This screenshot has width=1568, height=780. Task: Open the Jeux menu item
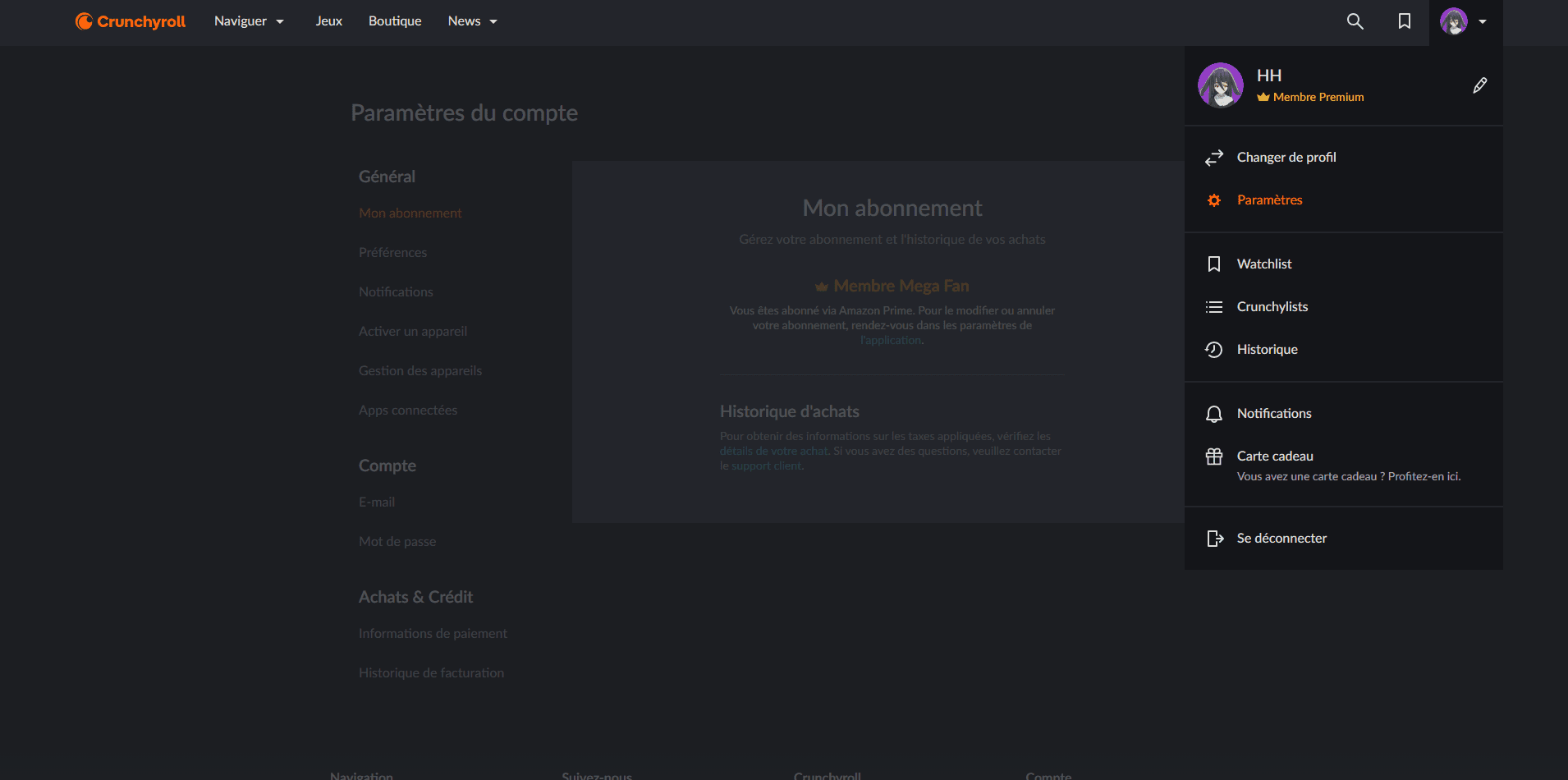click(x=329, y=21)
